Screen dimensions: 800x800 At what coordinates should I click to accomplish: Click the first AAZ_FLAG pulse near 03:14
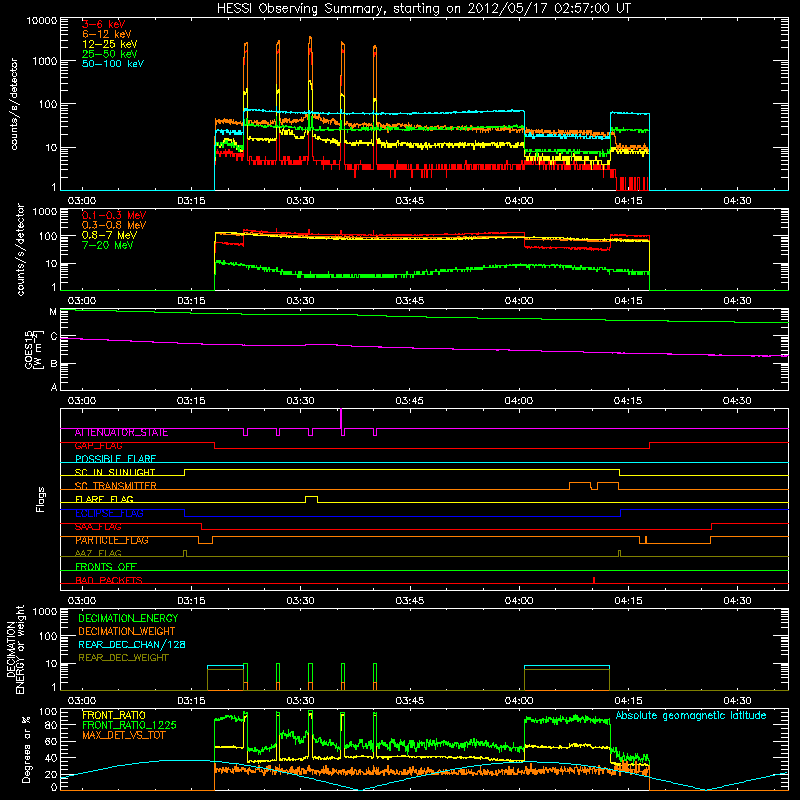[x=185, y=553]
